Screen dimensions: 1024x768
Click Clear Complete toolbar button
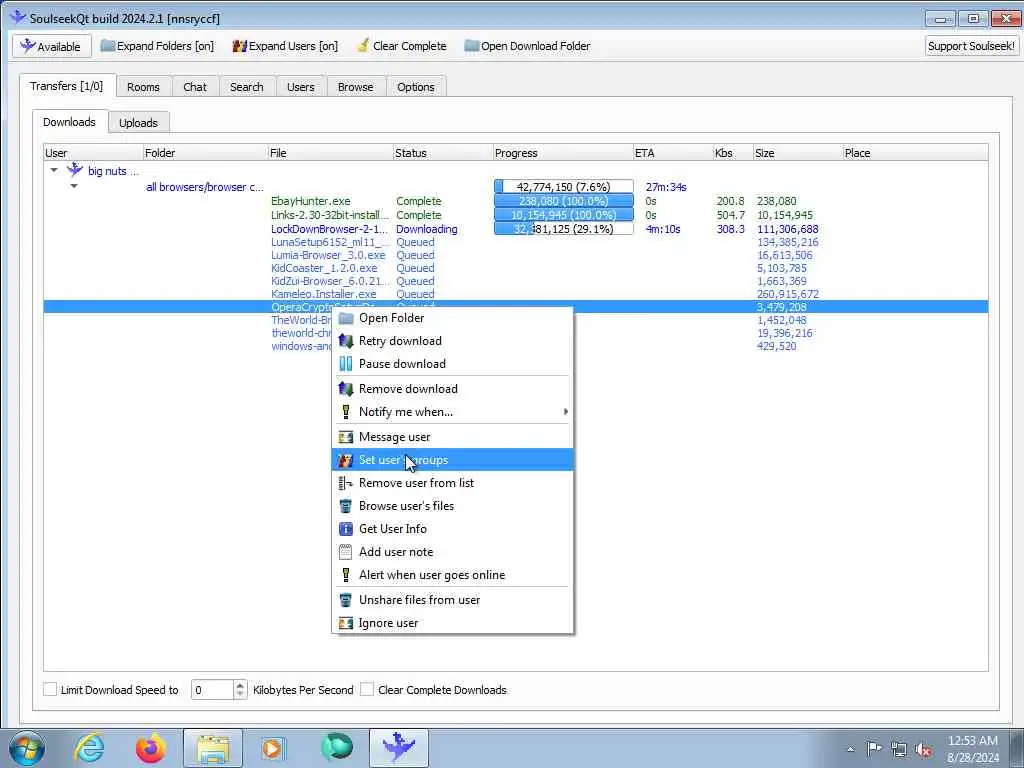pos(402,46)
